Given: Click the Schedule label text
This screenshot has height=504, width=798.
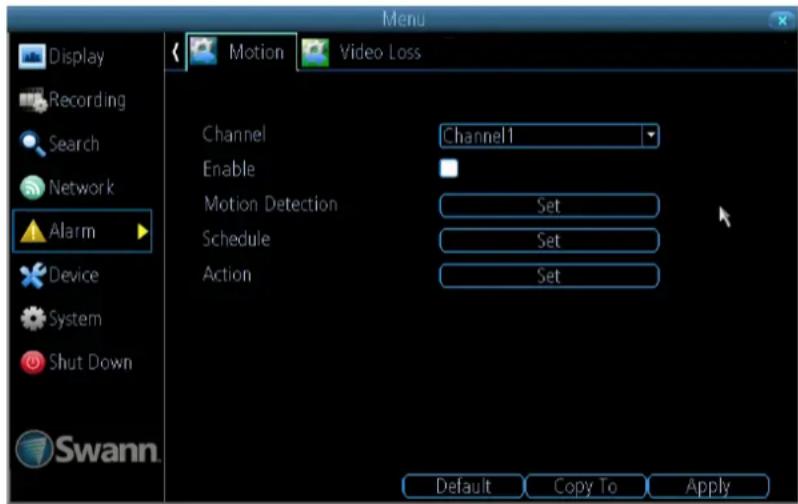Looking at the screenshot, I should pyautogui.click(x=236, y=239).
